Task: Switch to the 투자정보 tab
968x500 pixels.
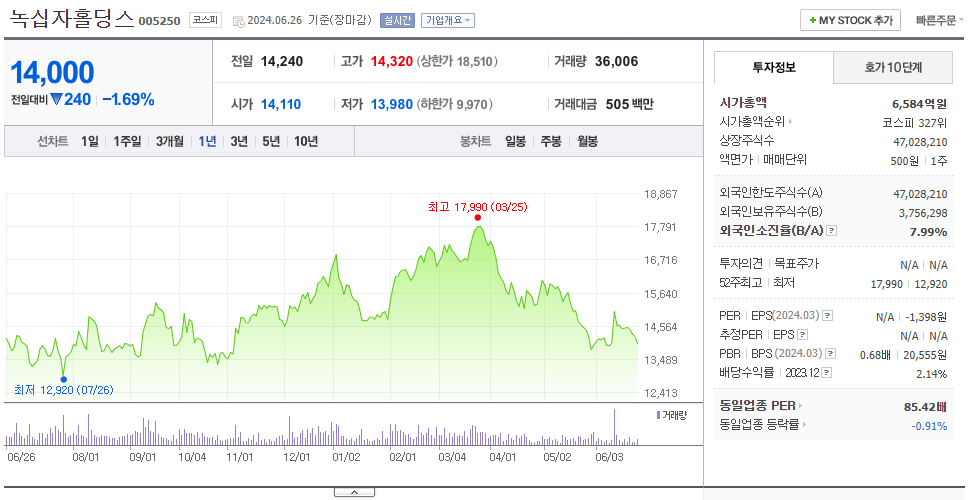Action: click(x=774, y=67)
